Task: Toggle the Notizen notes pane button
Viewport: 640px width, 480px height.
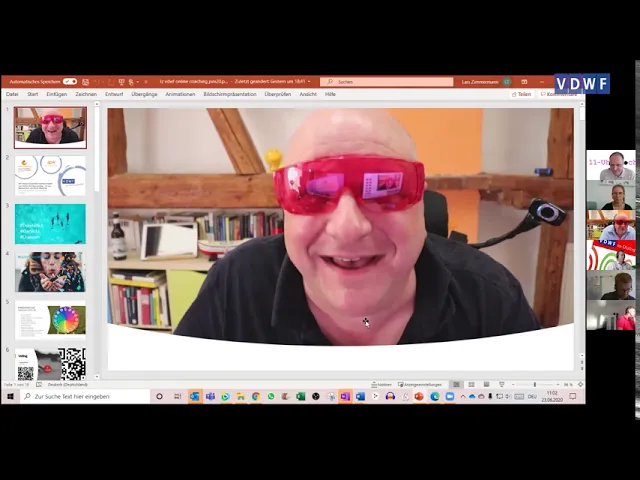Action: tap(381, 384)
